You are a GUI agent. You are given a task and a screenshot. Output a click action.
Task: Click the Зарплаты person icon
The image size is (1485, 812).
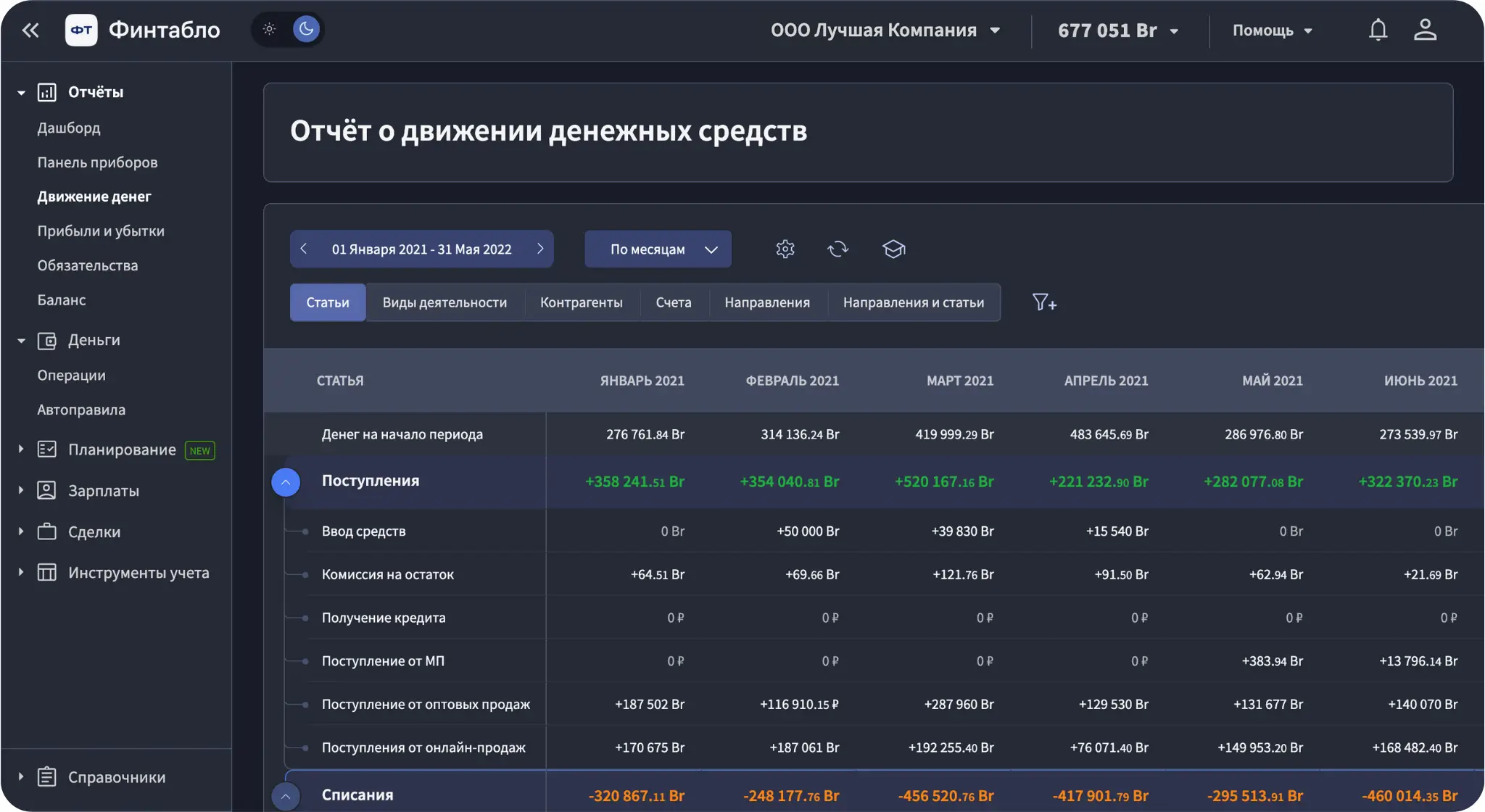[x=47, y=491]
